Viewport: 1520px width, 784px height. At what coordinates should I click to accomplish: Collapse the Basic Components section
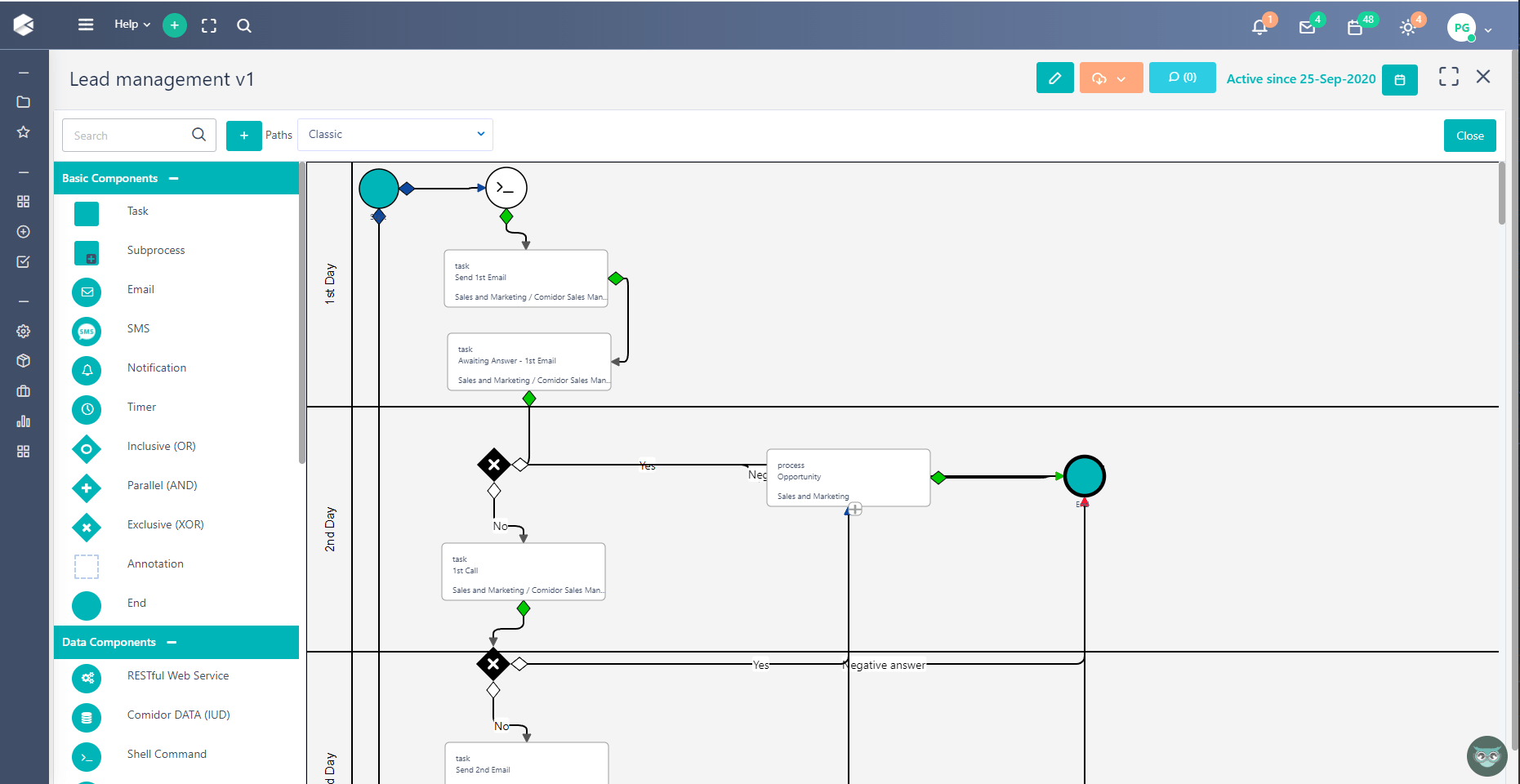173,178
